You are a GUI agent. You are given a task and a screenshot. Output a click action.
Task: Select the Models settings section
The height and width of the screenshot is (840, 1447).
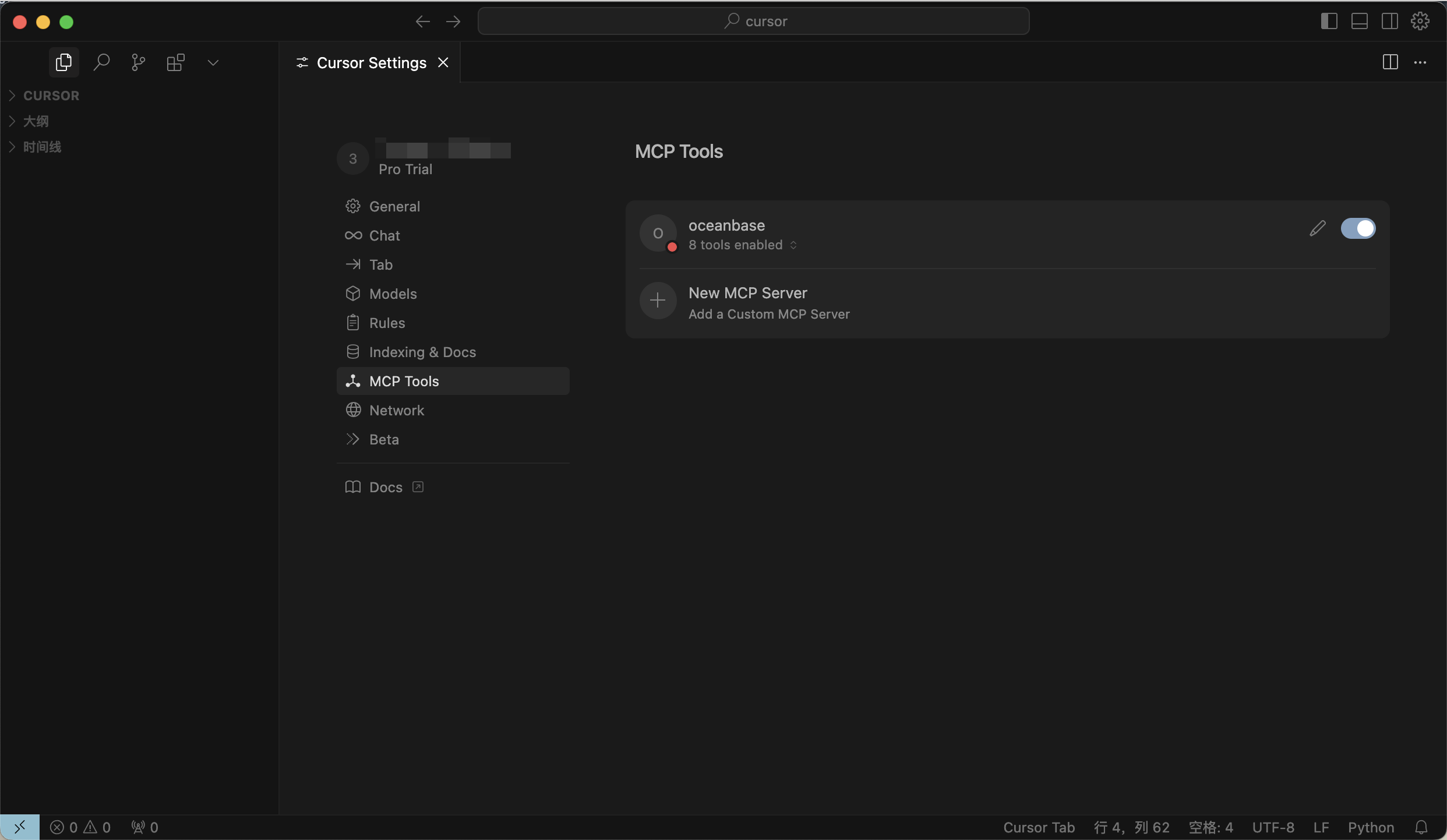coord(393,294)
